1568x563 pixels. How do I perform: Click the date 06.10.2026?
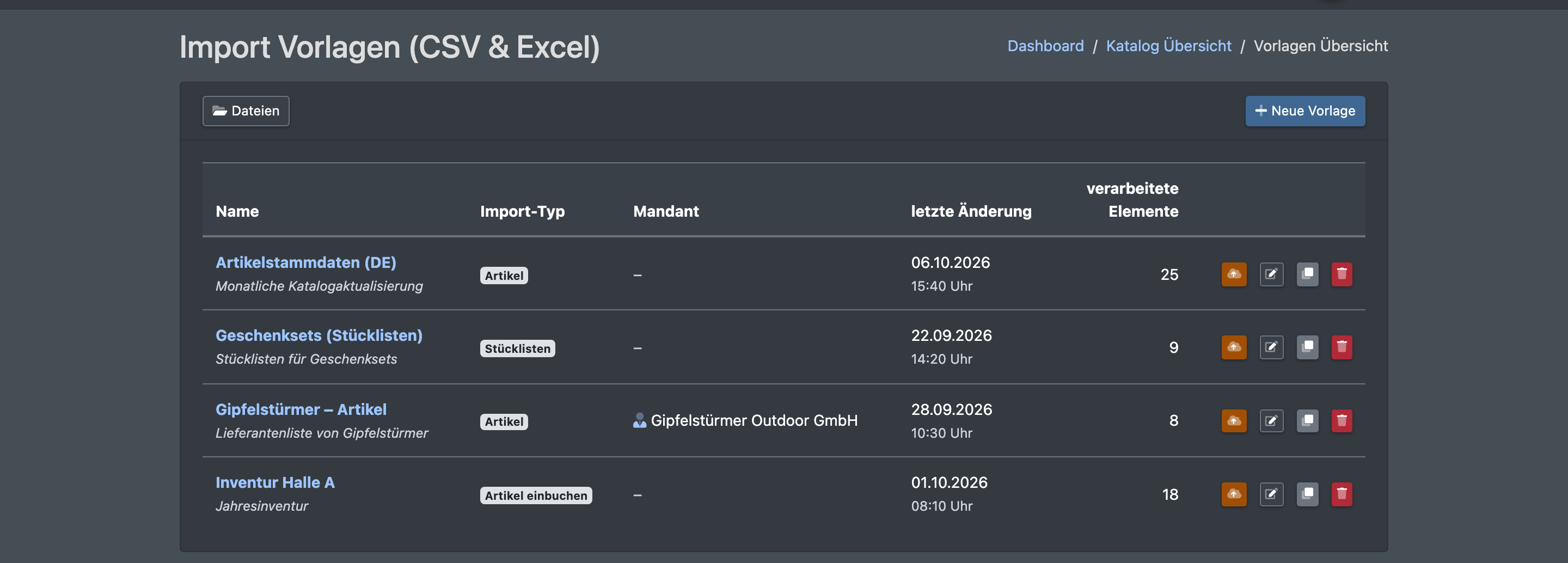pyautogui.click(x=950, y=262)
